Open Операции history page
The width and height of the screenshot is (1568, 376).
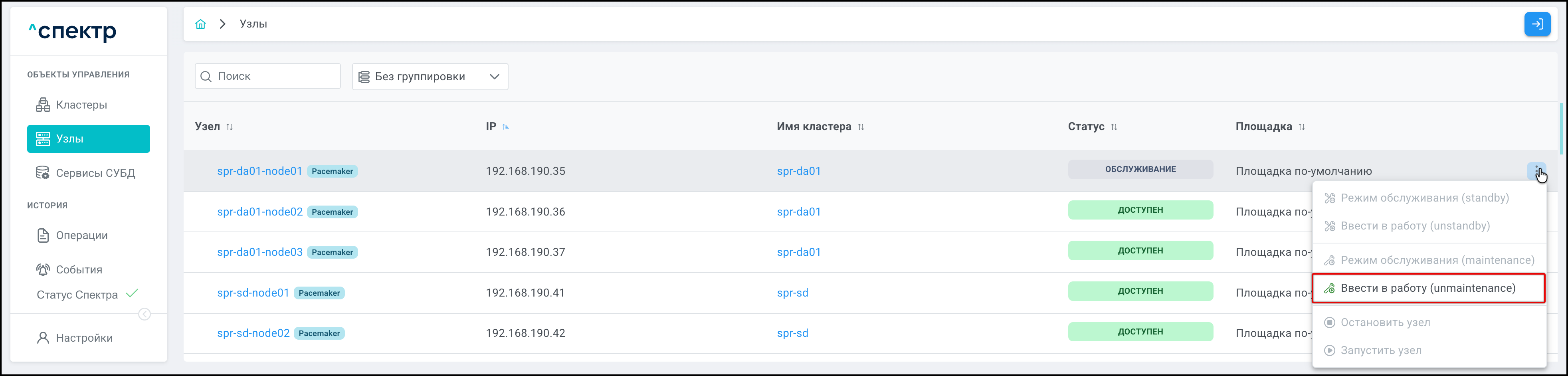tap(81, 235)
